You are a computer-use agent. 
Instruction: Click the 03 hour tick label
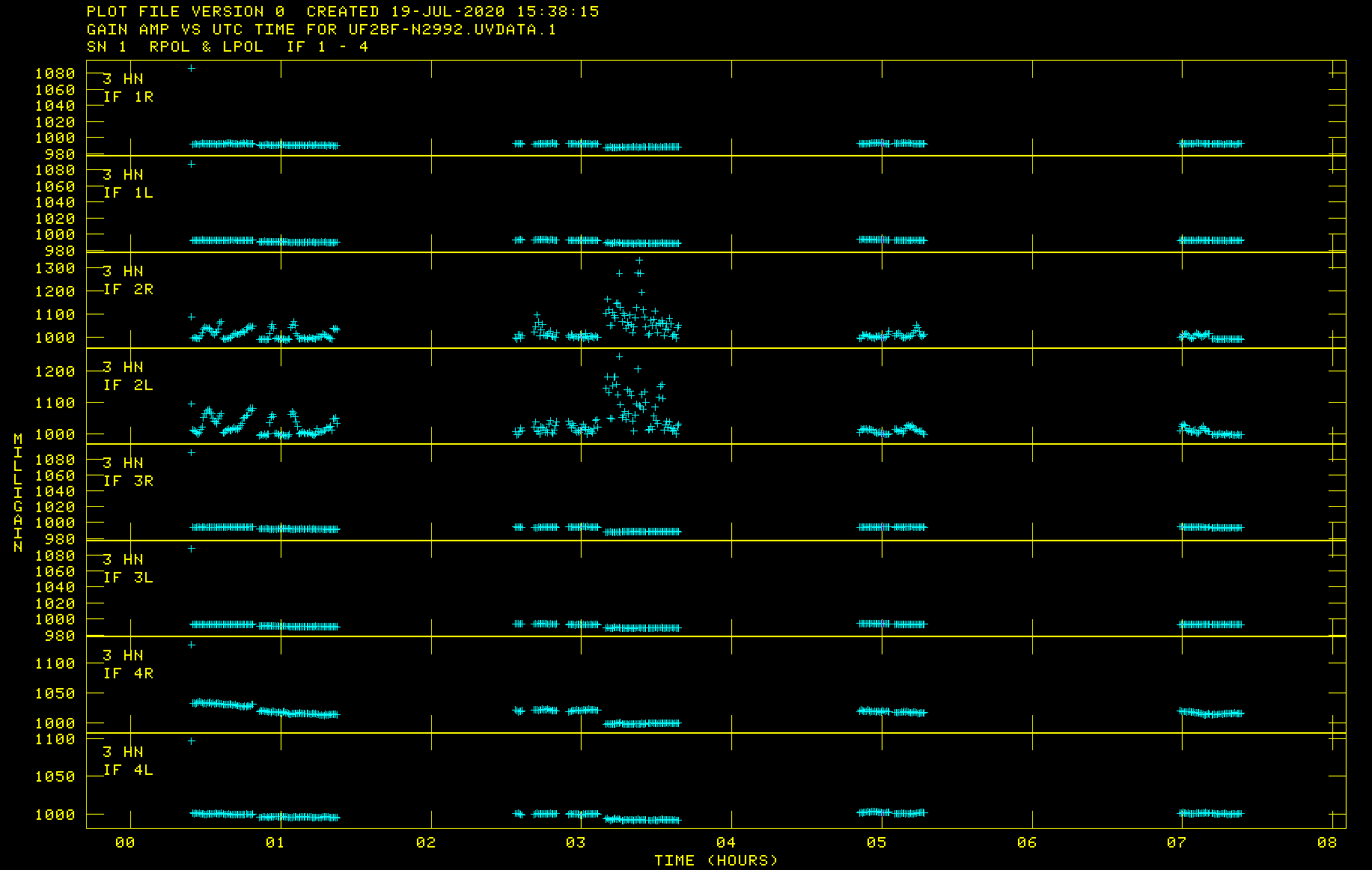tap(576, 842)
